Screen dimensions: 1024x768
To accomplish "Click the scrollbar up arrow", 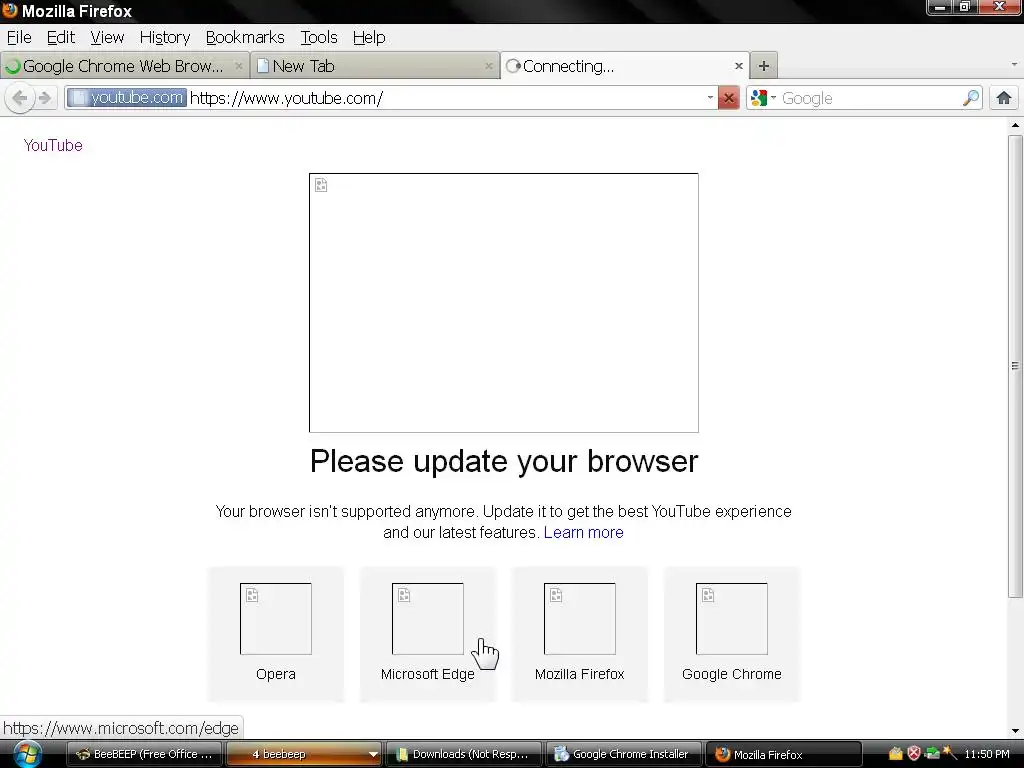I will (1014, 125).
